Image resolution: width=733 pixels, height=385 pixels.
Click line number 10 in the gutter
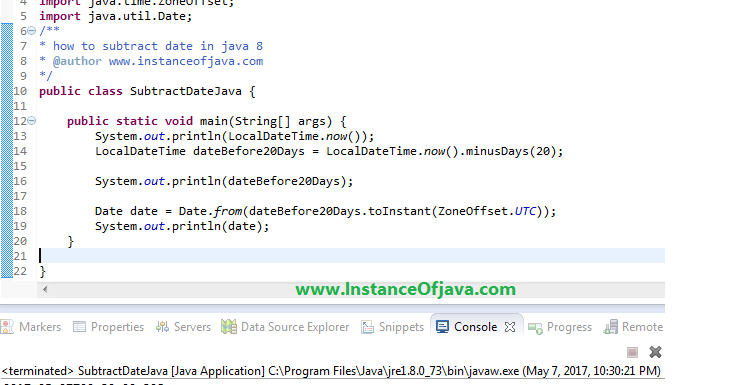pos(20,91)
